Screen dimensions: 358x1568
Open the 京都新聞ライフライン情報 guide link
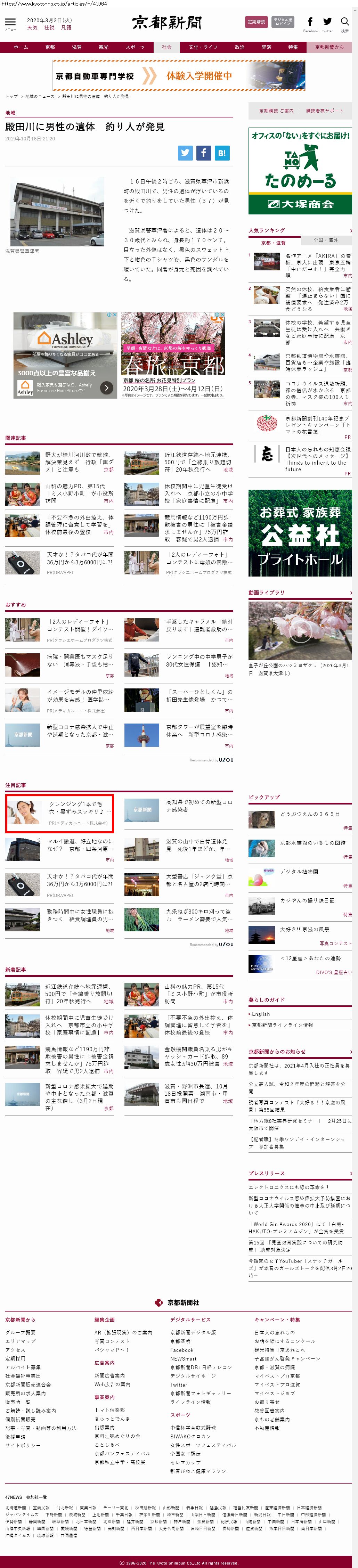283,1025
